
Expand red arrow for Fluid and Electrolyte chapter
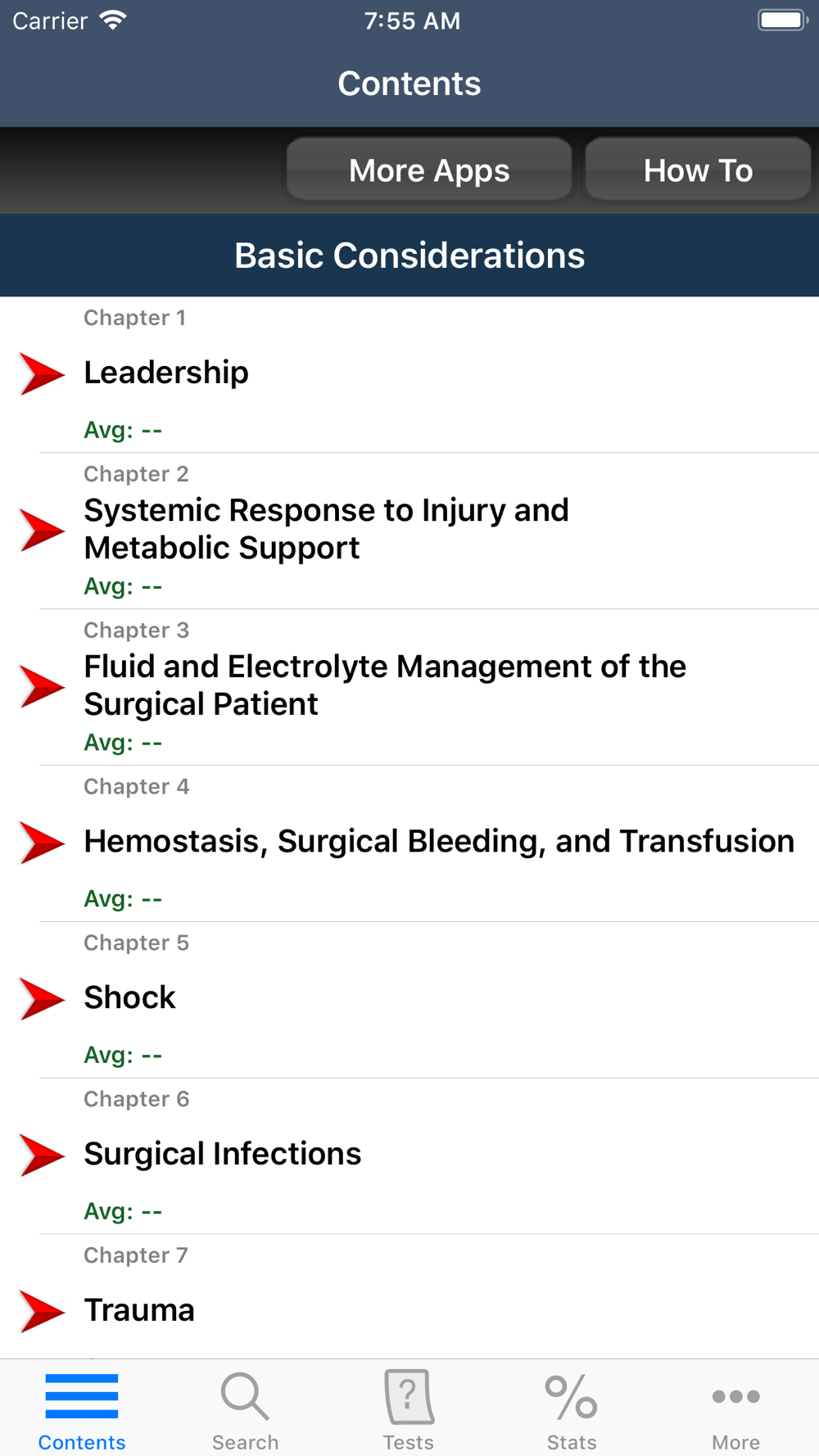42,686
